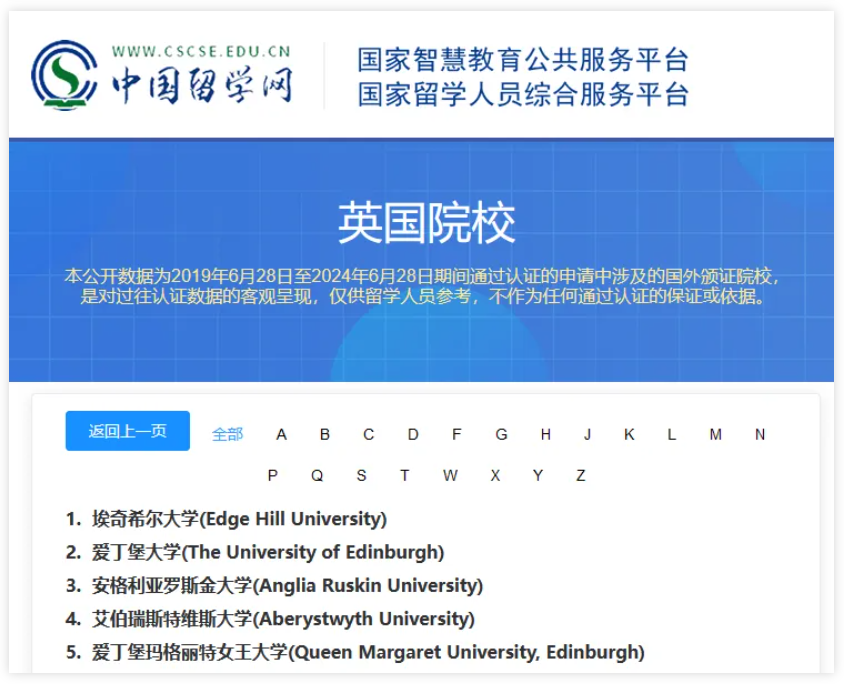This screenshot has width=847, height=684.
Task: Open Anglia Ruskin University entry
Action: [x=287, y=585]
